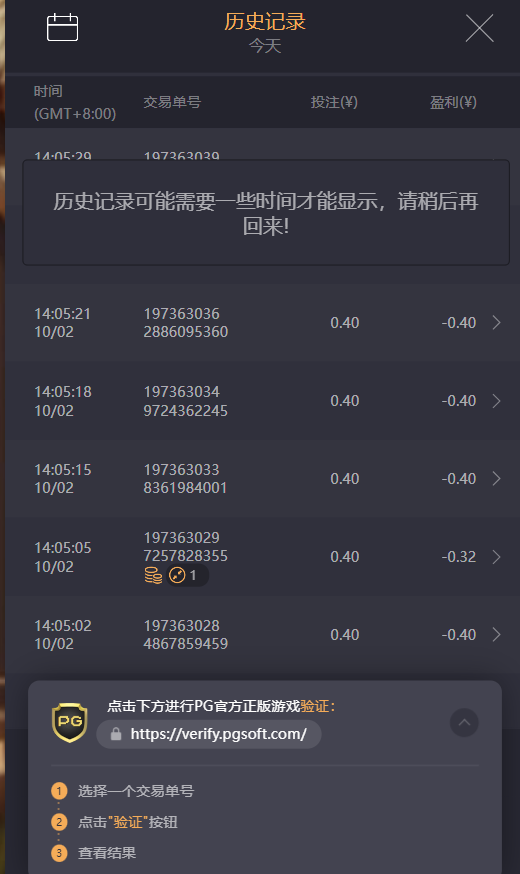520x874 pixels.
Task: Open chevron for the 14:05:15 record
Action: point(496,478)
